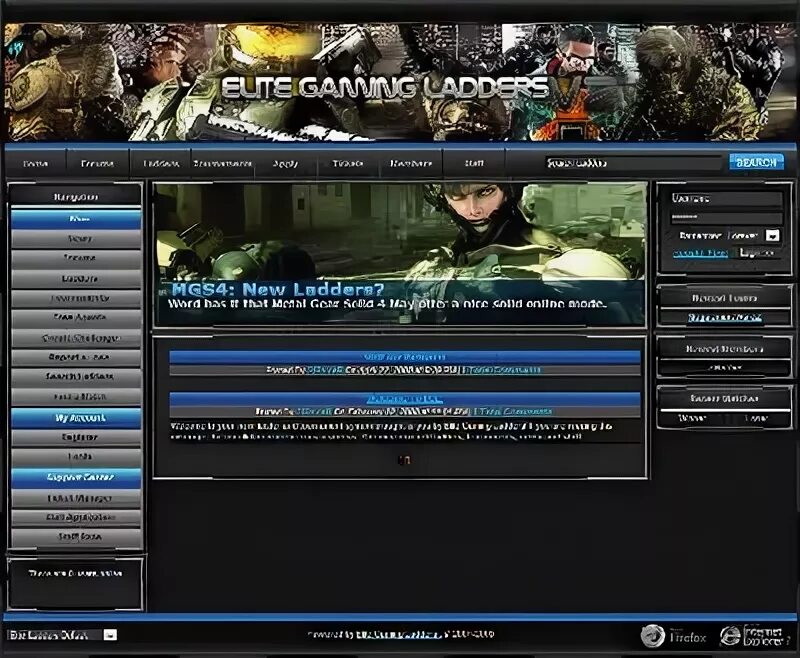Select Free Agents in the sidebar

(77, 318)
